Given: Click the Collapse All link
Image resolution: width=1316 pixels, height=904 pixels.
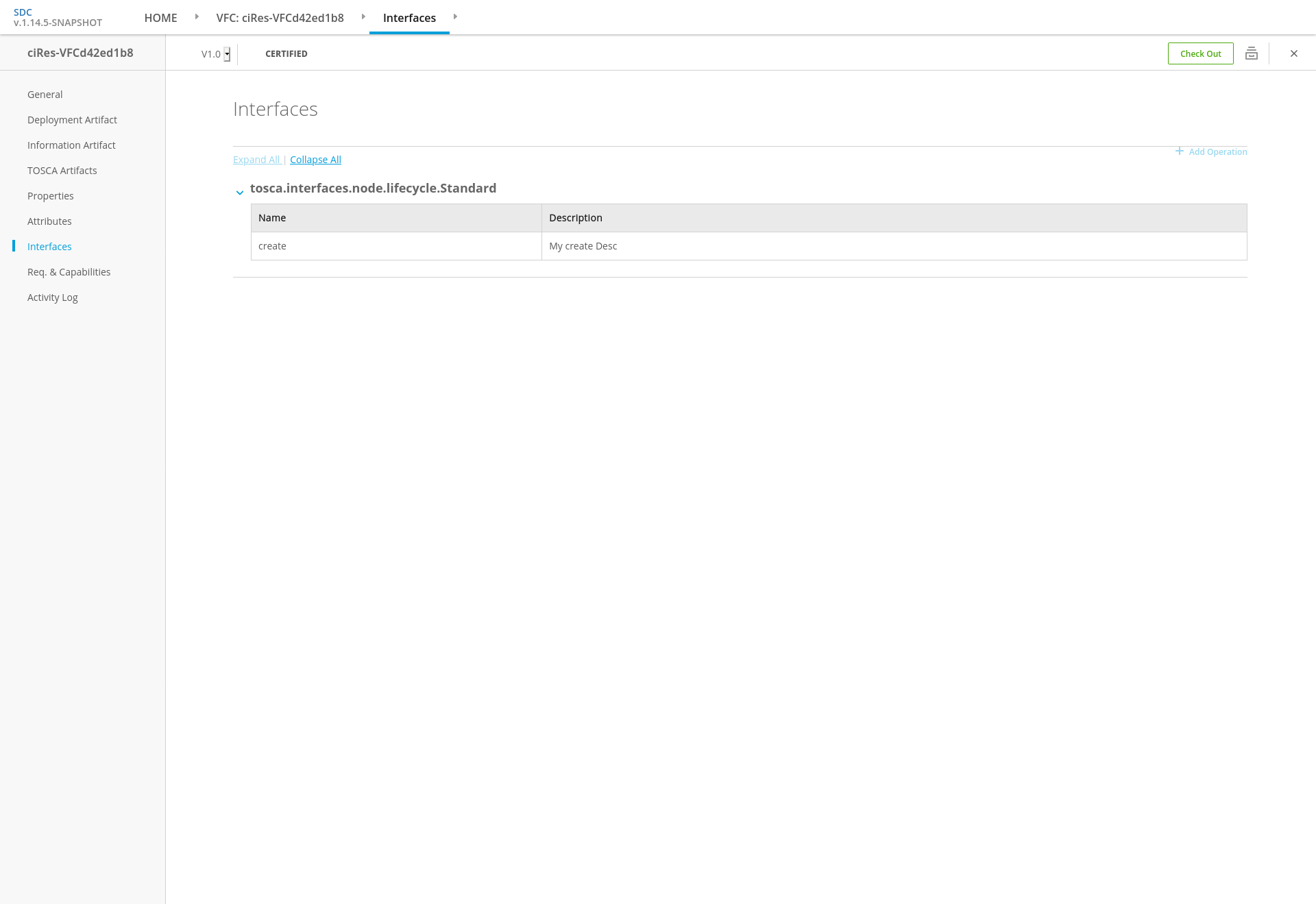Looking at the screenshot, I should [x=315, y=160].
